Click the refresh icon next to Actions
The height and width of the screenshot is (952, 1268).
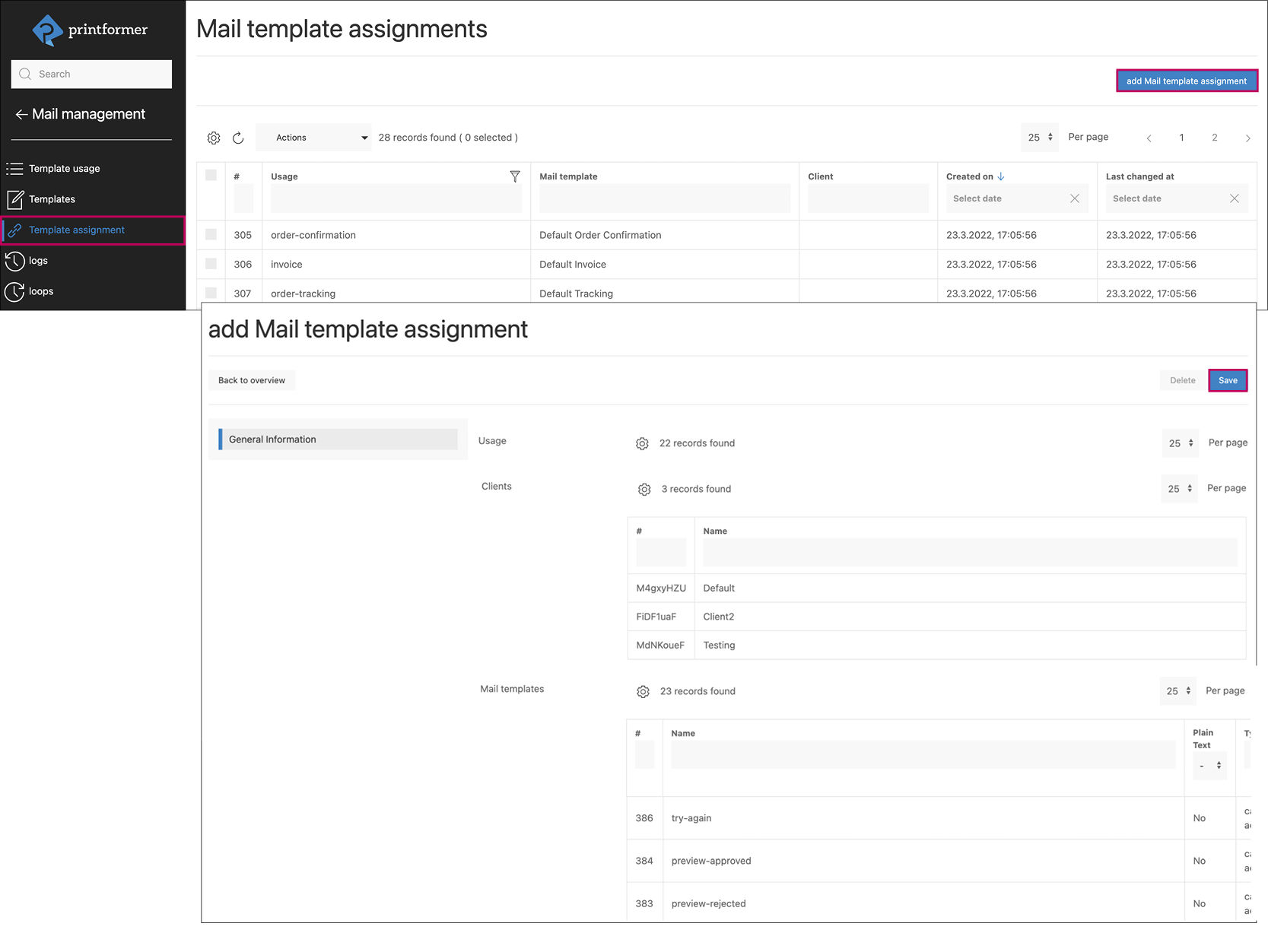click(x=238, y=138)
